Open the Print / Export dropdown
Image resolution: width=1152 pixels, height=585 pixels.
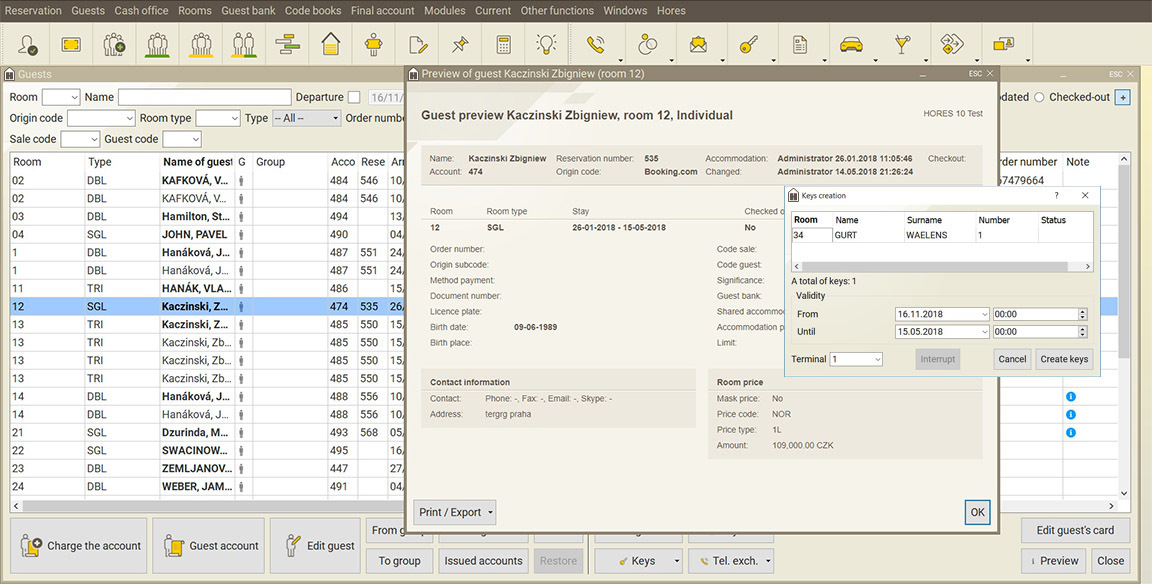pos(456,513)
